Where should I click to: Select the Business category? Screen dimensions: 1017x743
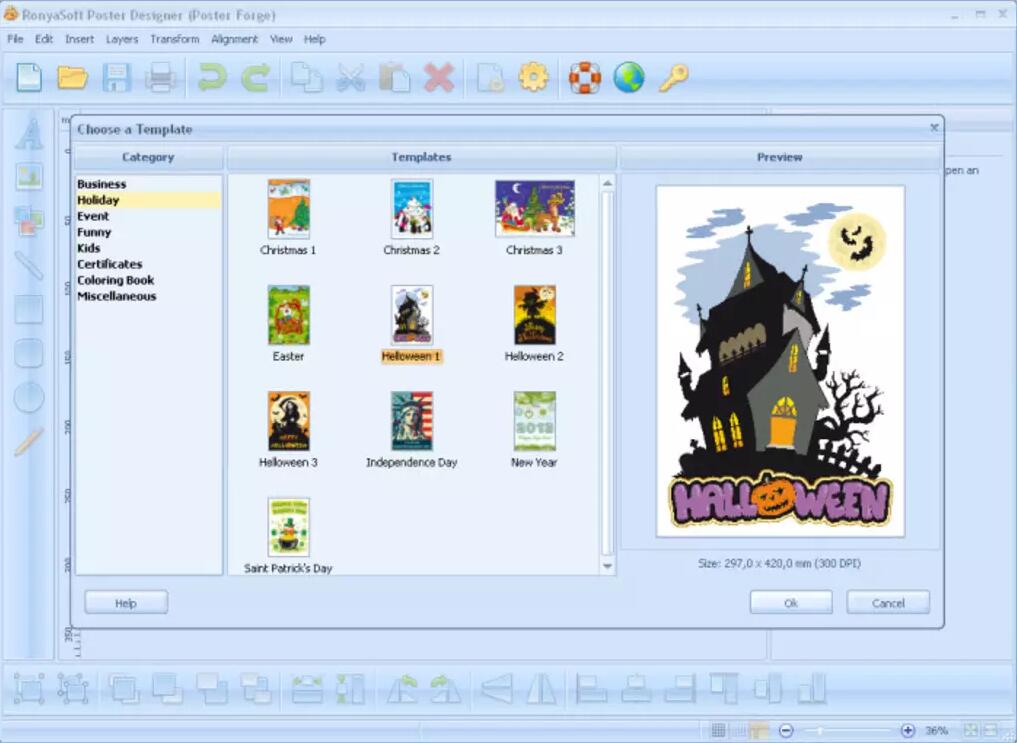point(149,184)
